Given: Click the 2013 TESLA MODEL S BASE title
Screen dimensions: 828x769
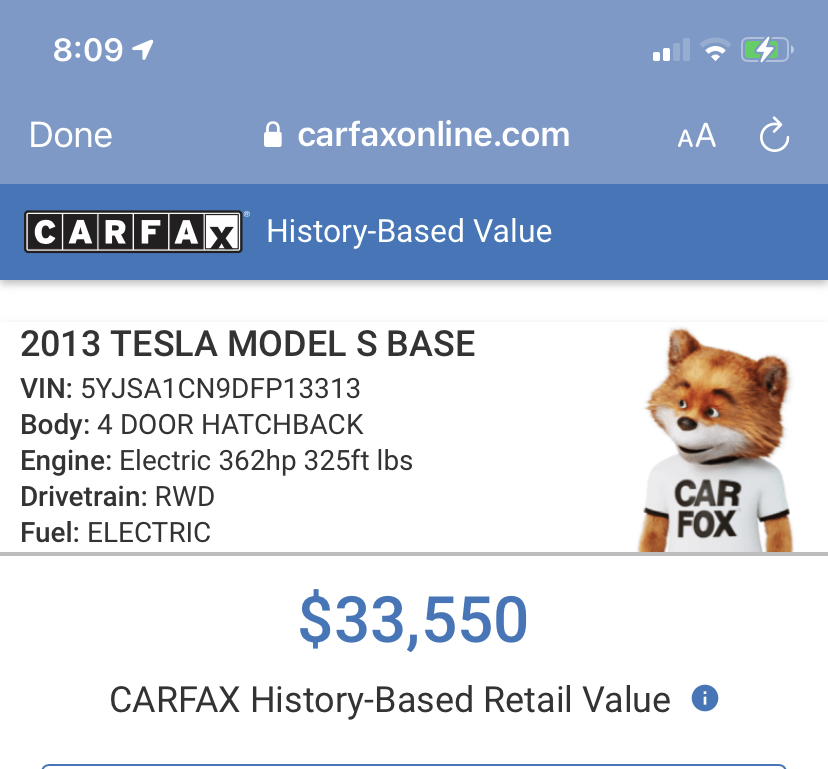Looking at the screenshot, I should pyautogui.click(x=248, y=344).
